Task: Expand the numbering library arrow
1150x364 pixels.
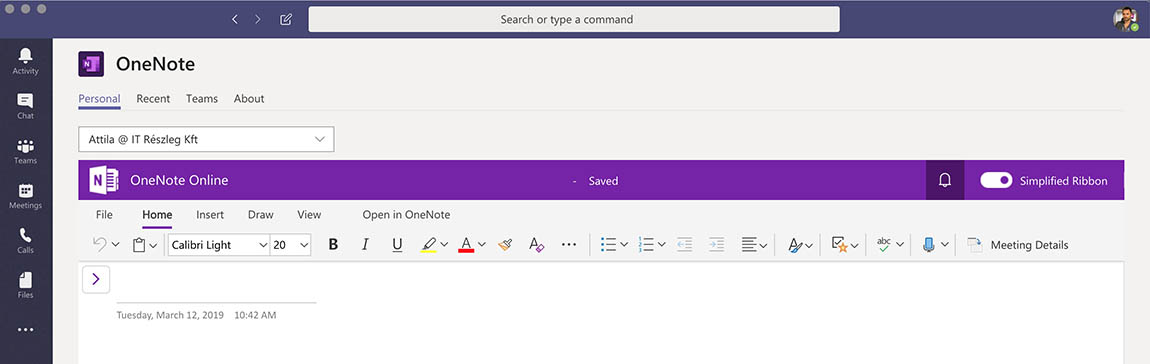Action: [662, 245]
